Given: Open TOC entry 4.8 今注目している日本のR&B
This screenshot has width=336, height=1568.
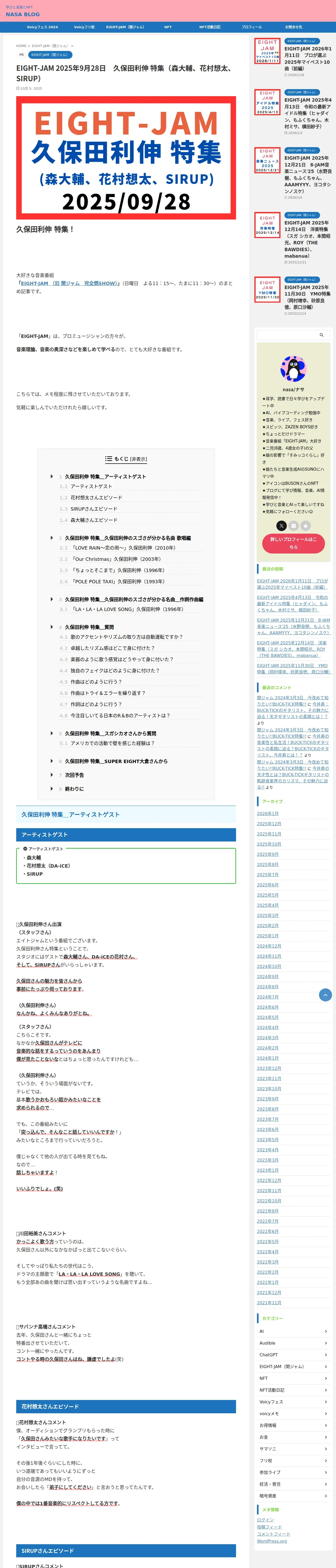Looking at the screenshot, I should (x=120, y=715).
